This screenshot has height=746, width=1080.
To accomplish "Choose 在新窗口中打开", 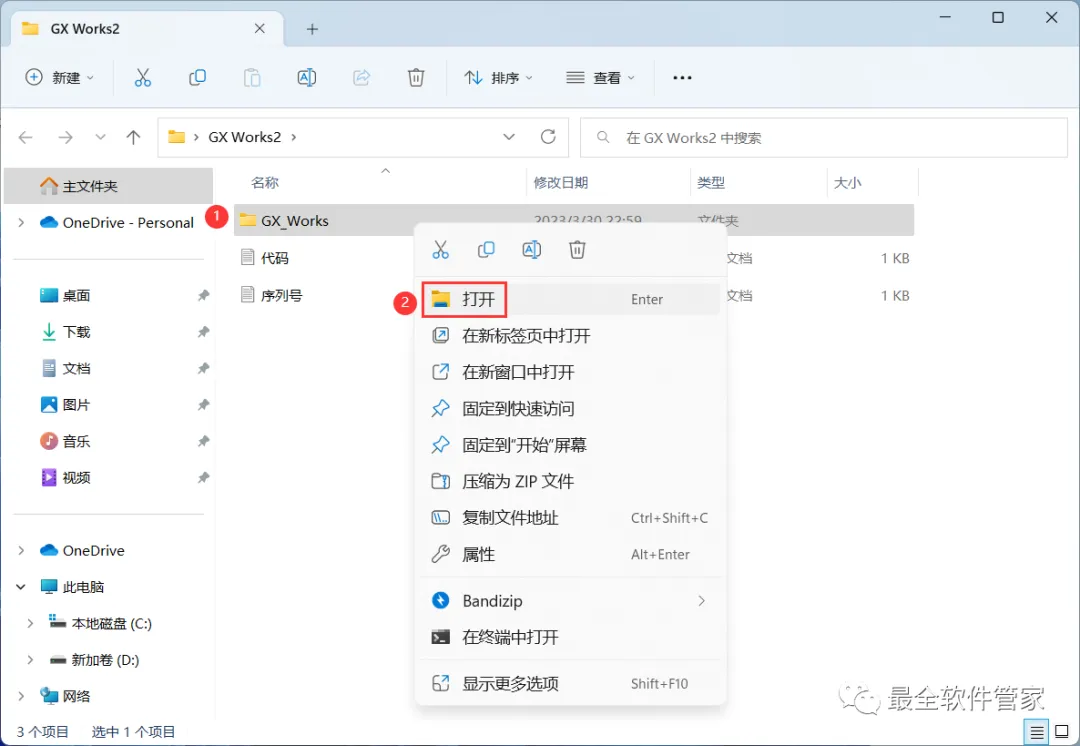I will (571, 372).
